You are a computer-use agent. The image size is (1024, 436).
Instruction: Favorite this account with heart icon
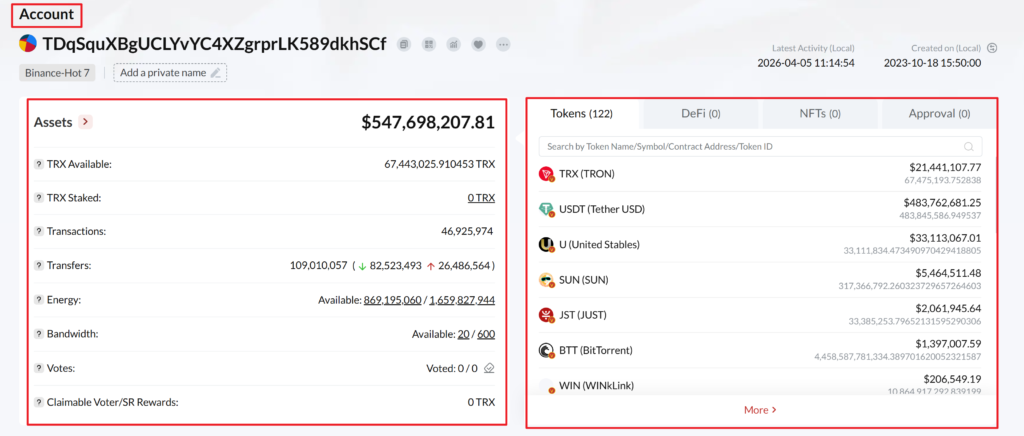point(479,44)
